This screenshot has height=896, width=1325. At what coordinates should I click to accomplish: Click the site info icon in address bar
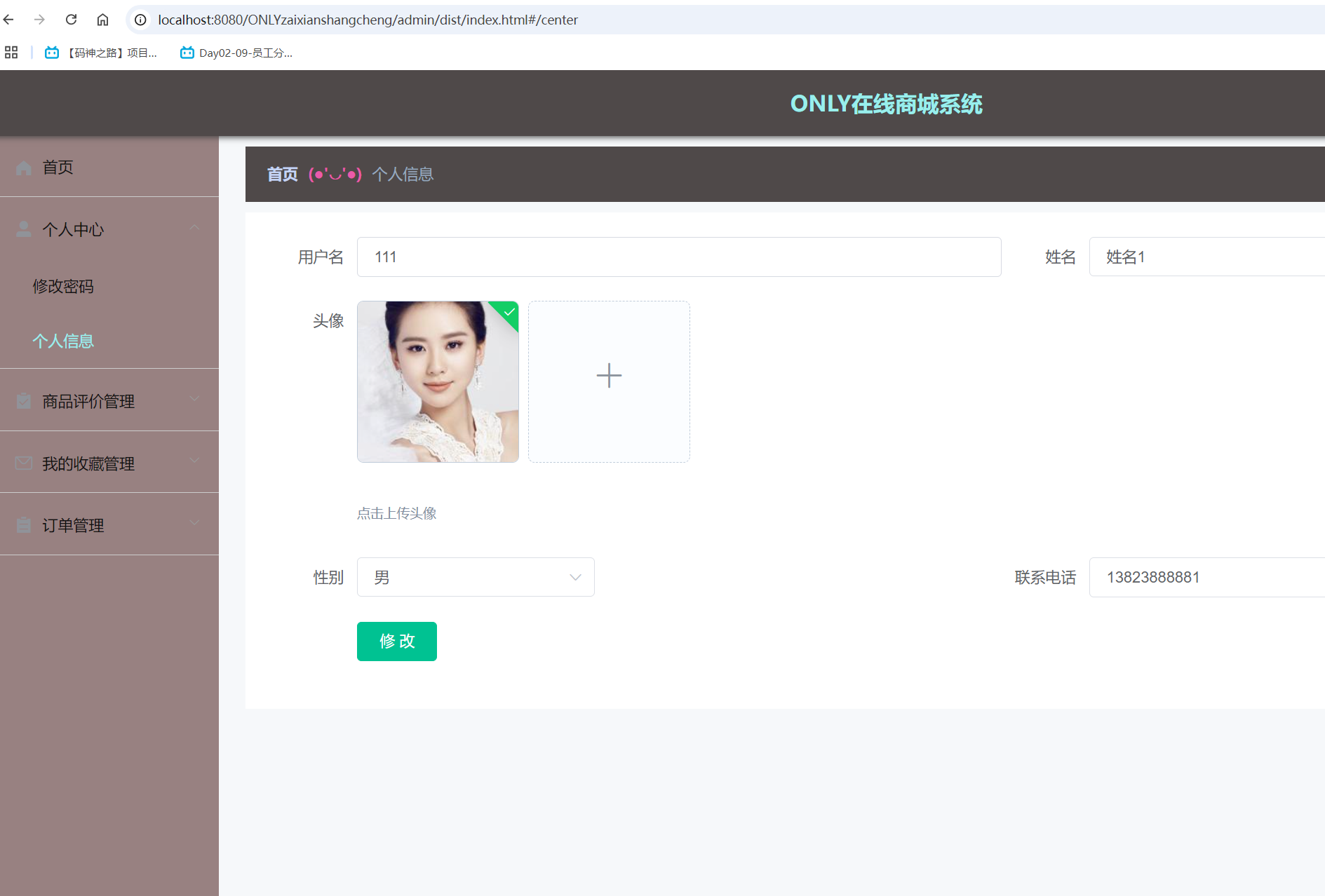coord(141,20)
